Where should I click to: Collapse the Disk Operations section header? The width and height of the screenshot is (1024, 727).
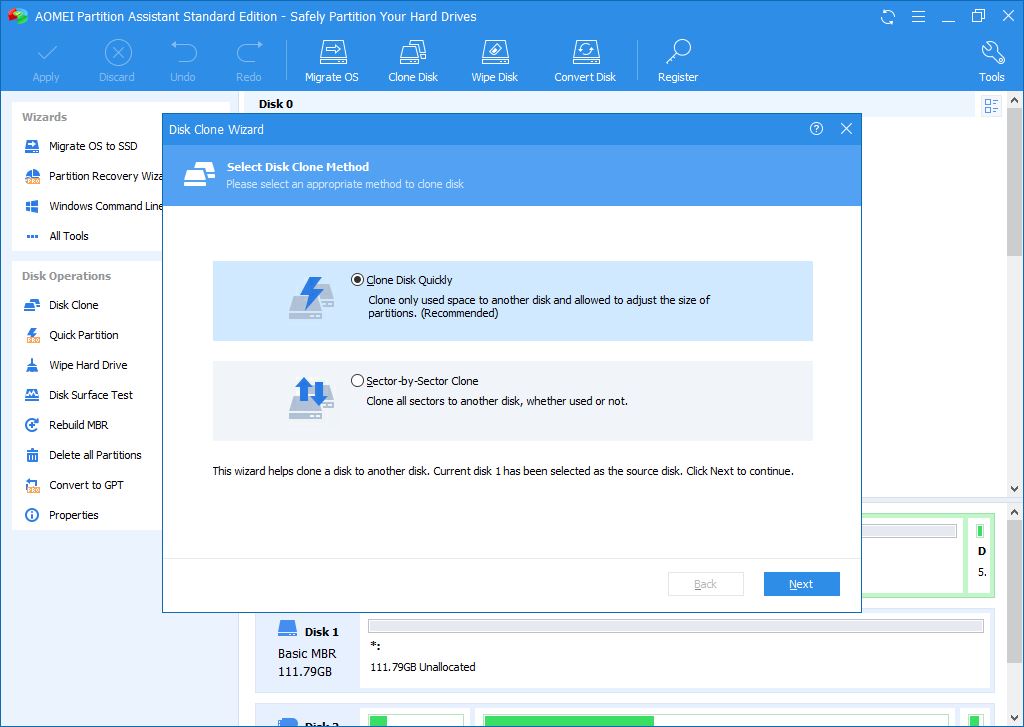(x=67, y=276)
